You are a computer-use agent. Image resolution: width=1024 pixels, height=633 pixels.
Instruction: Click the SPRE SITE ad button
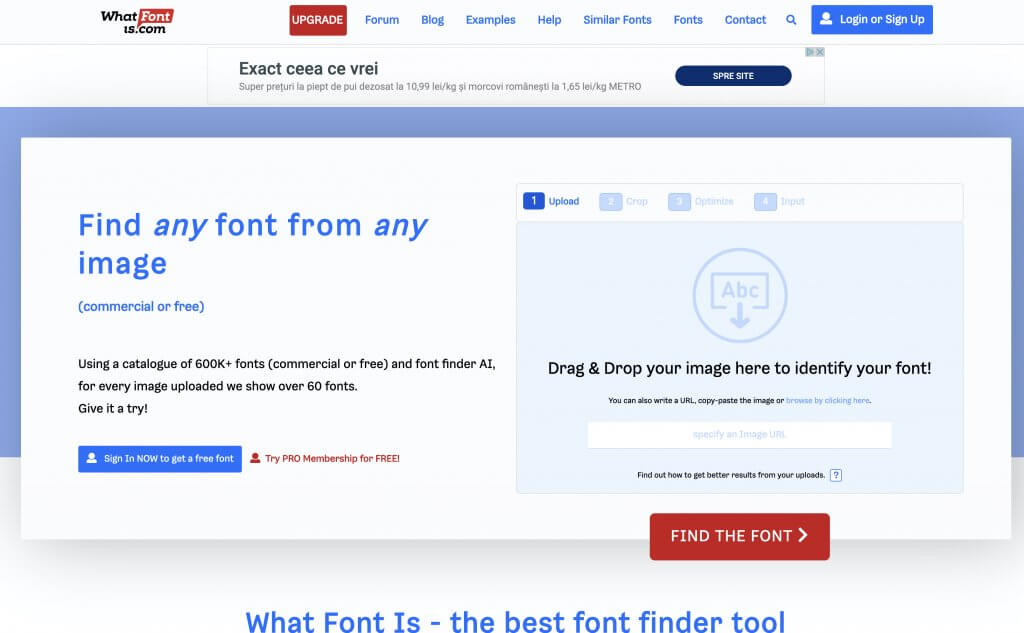click(733, 76)
